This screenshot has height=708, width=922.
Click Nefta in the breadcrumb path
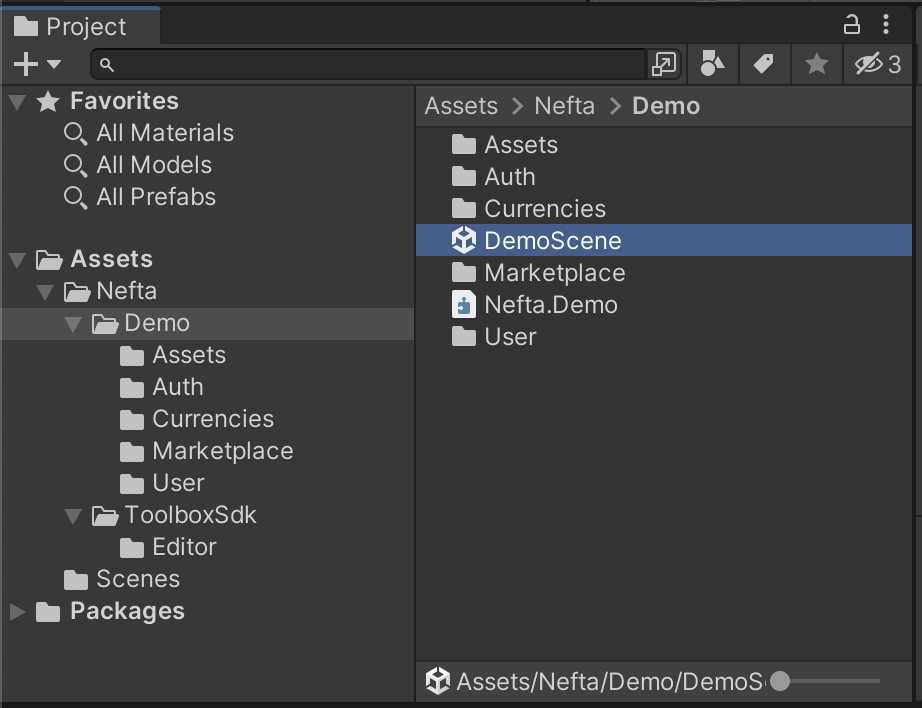[x=564, y=106]
